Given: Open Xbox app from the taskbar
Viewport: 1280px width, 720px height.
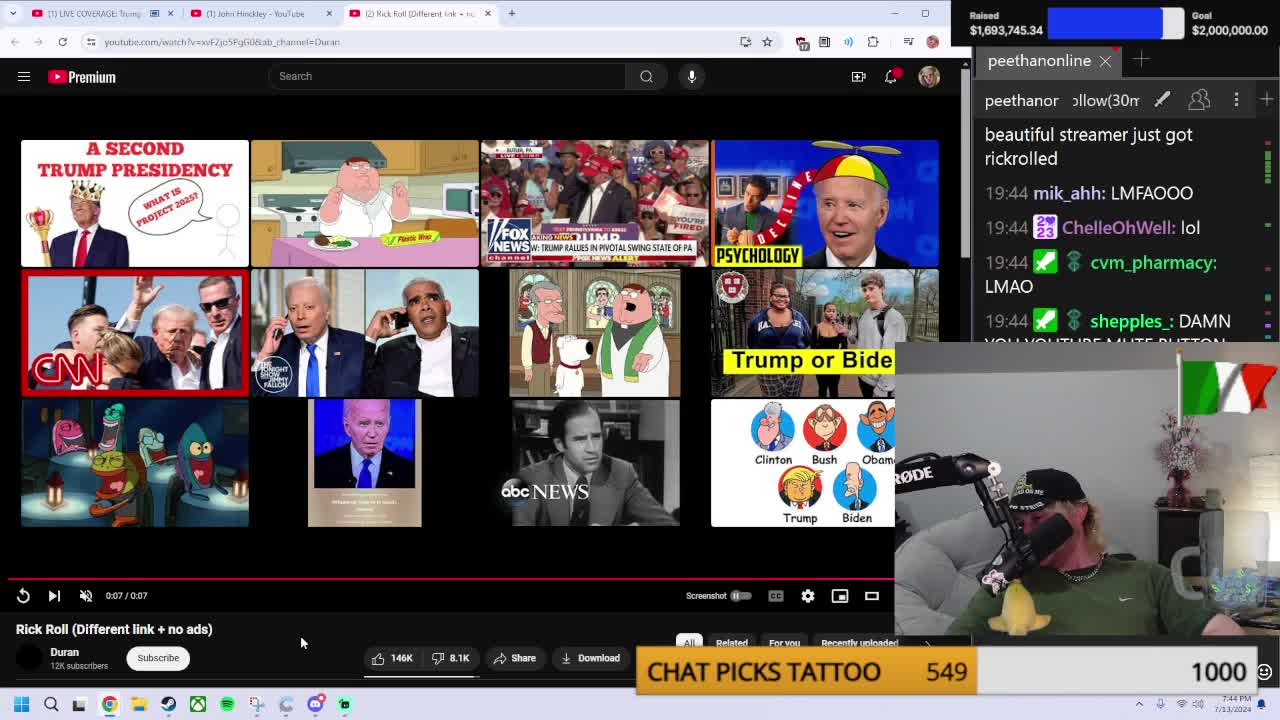Looking at the screenshot, I should 198,704.
